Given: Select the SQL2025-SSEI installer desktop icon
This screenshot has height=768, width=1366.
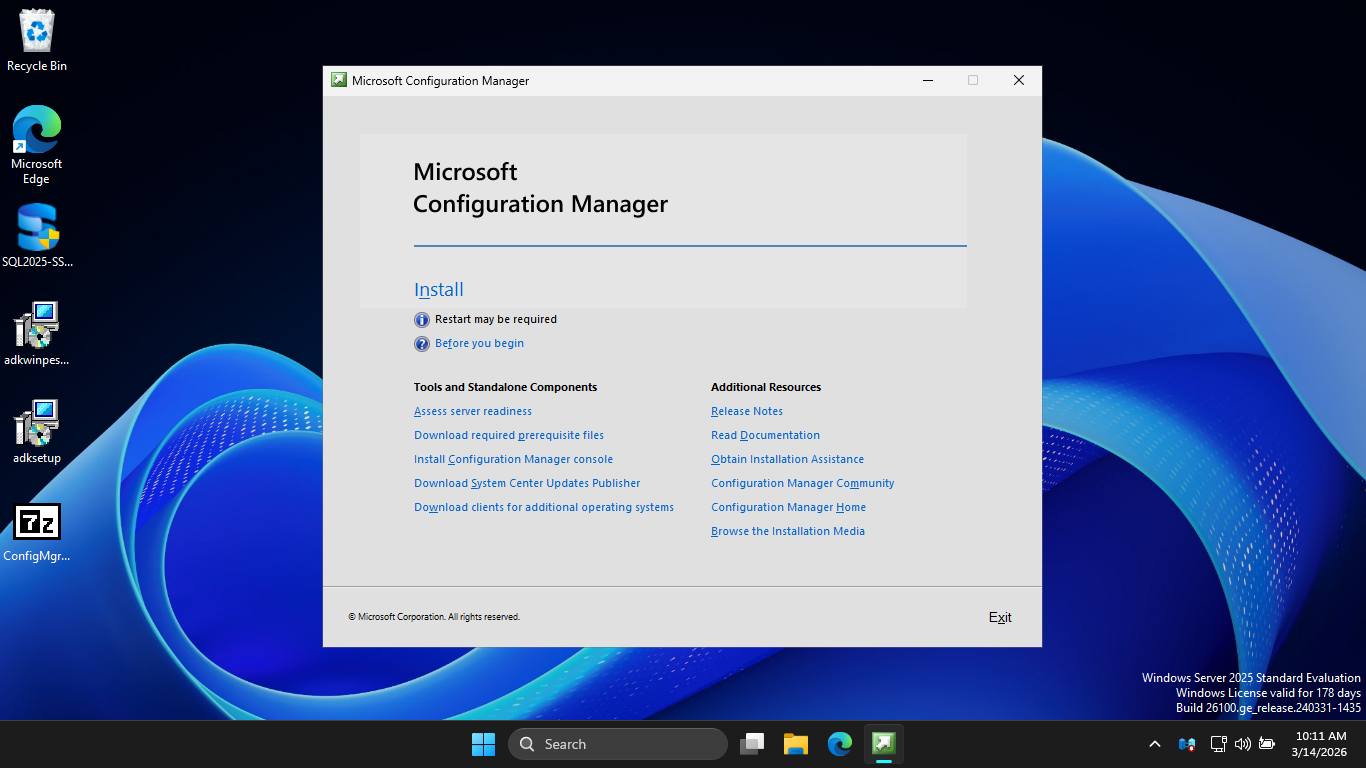Looking at the screenshot, I should (37, 236).
